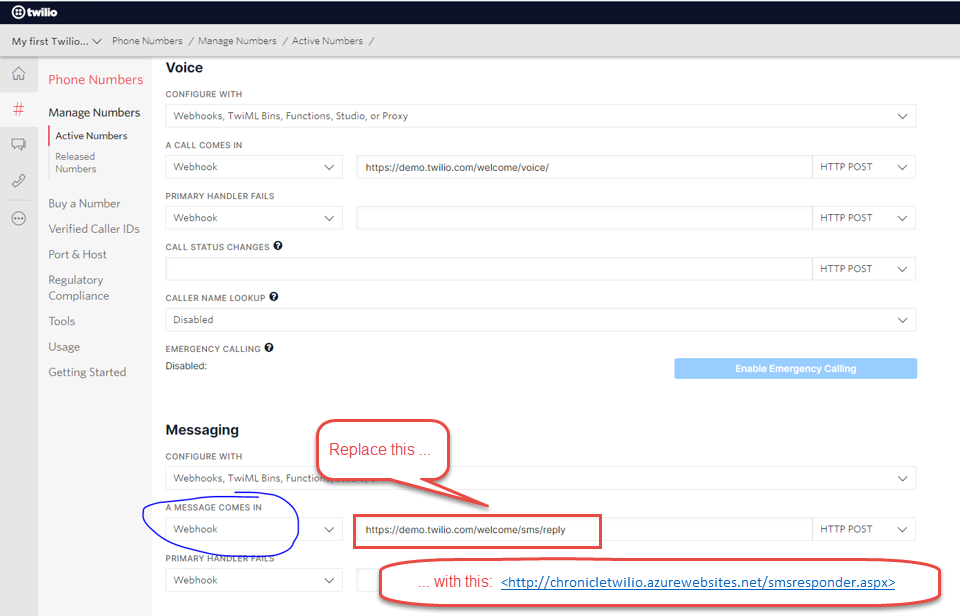The width and height of the screenshot is (961, 616).
Task: Click the Twilio logo in the header
Action: pos(34,12)
